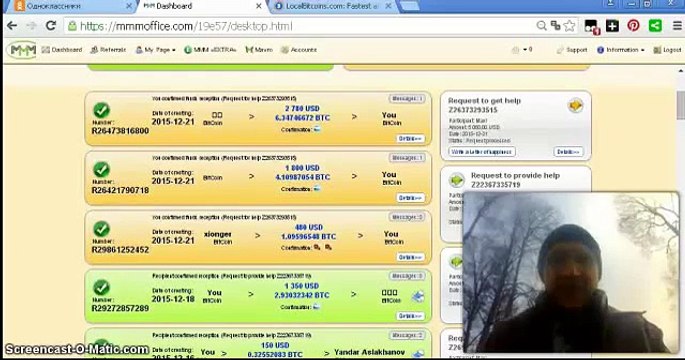
Task: Click the 1 800 USD amount
Action: [x=302, y=168]
